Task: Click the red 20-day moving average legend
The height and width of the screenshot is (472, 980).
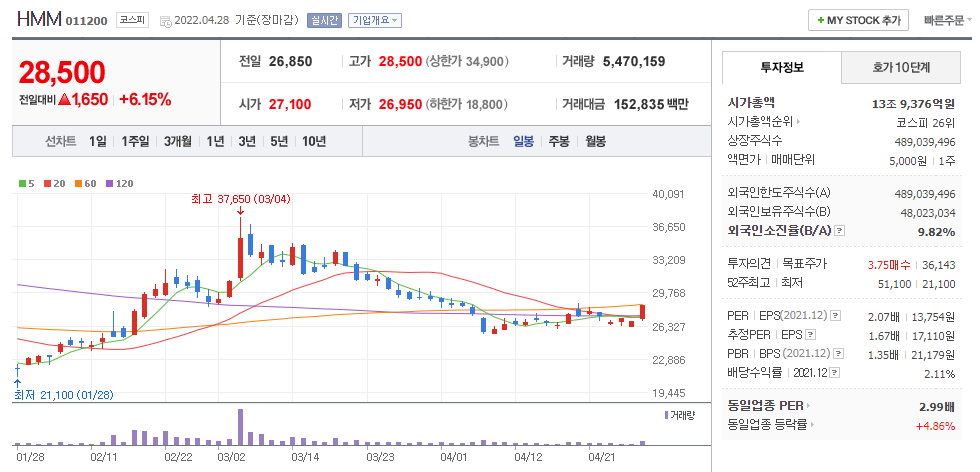Action: [x=54, y=184]
